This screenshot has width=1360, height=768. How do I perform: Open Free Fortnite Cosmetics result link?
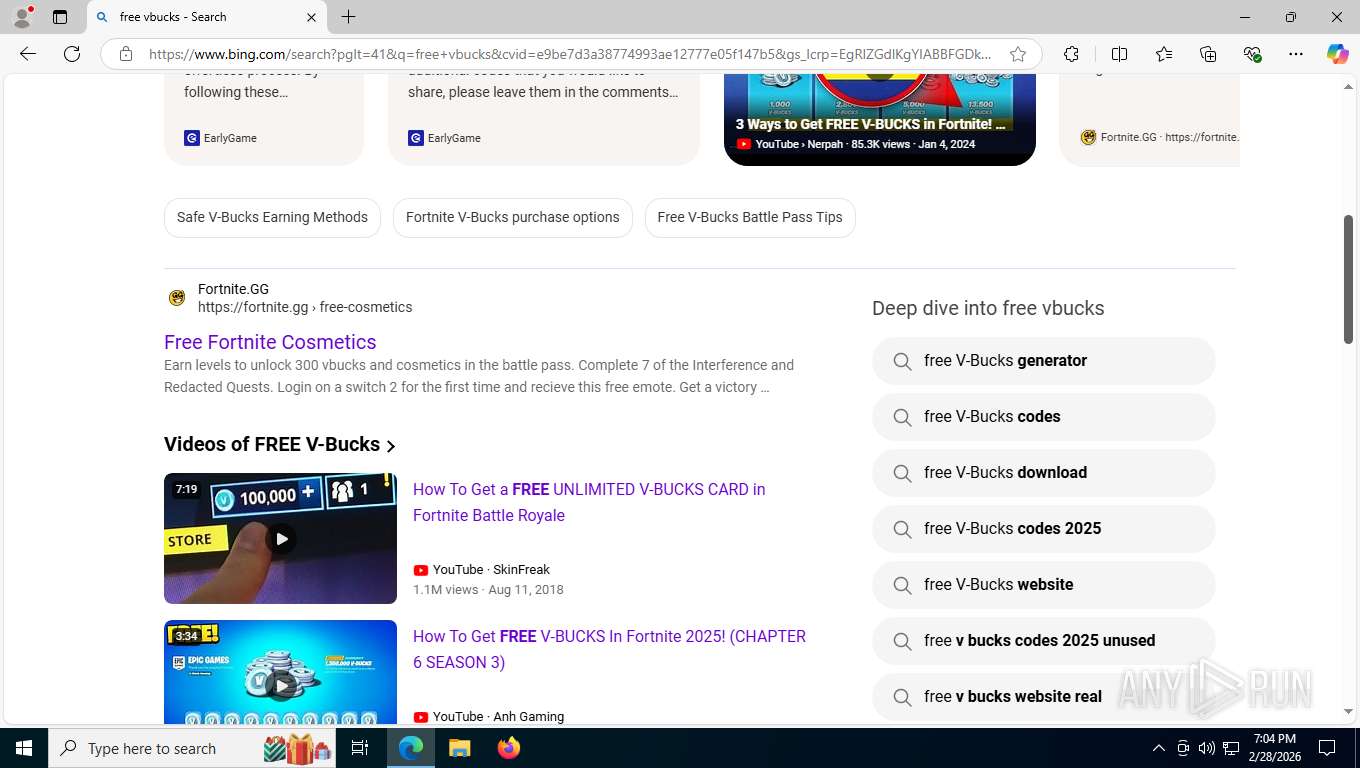click(270, 342)
